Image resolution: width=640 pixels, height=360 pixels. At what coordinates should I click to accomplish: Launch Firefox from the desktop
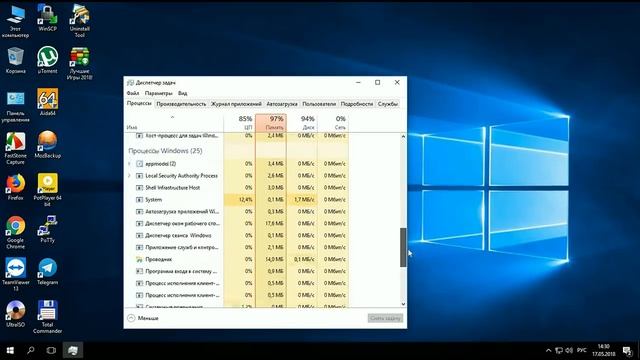16,187
